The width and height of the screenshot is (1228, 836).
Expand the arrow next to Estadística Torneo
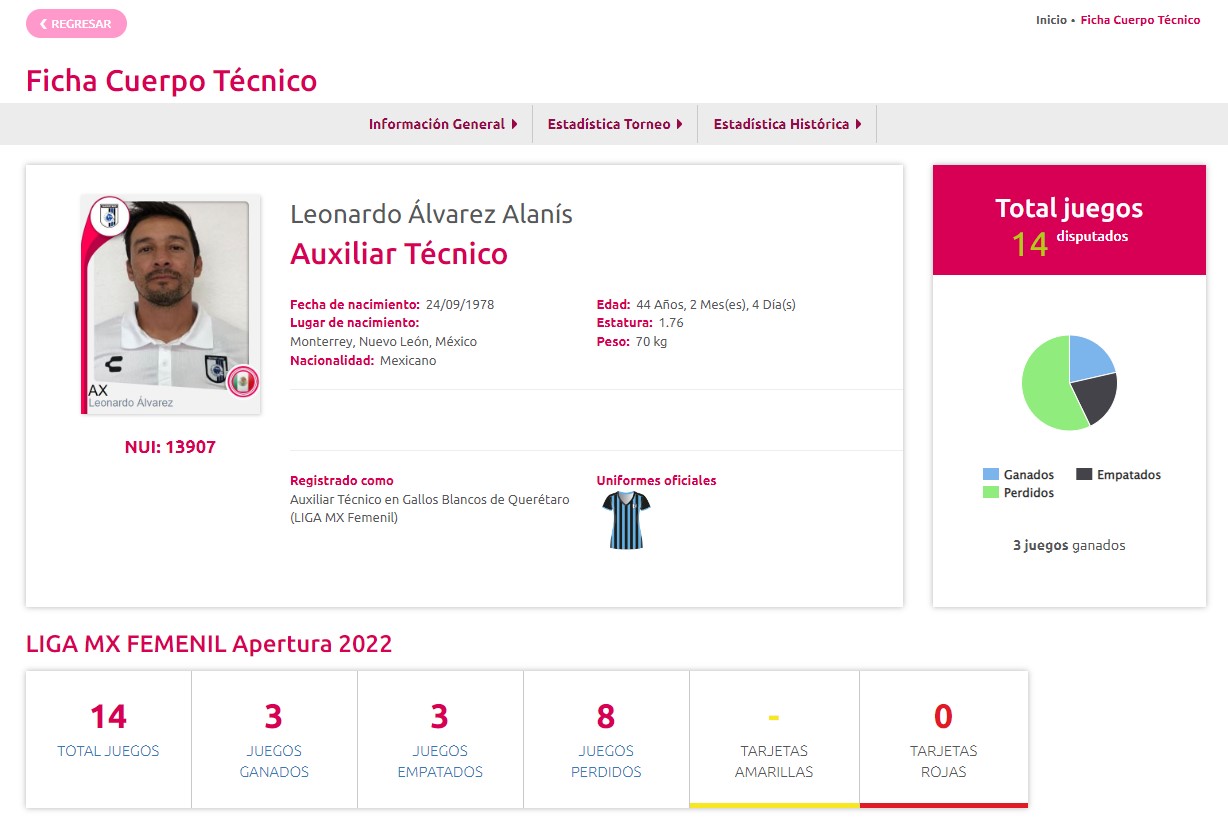(679, 124)
